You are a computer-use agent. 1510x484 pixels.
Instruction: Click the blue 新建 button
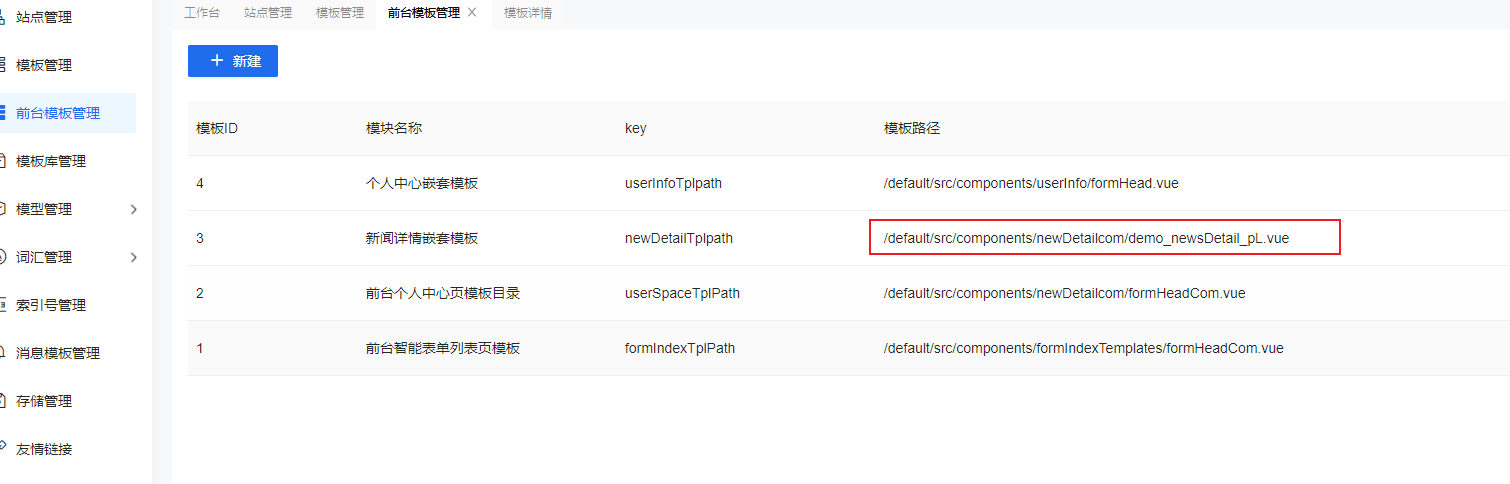coord(233,61)
